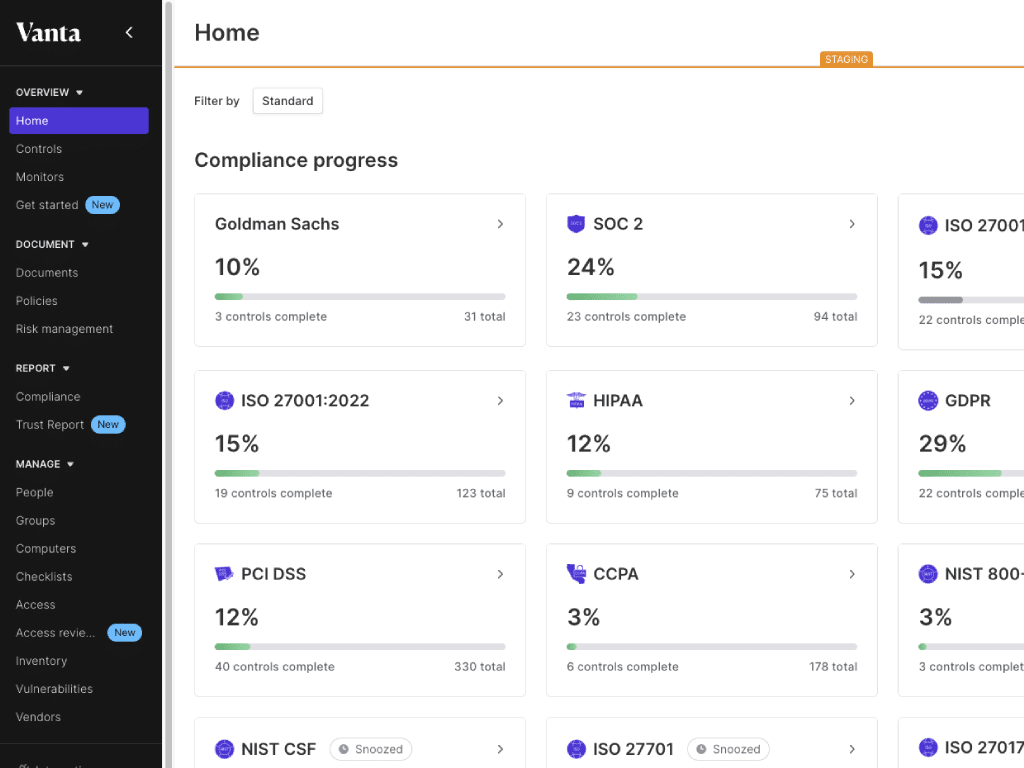This screenshot has width=1024, height=768.
Task: Click the ISO 27701 framework icon
Action: point(576,749)
